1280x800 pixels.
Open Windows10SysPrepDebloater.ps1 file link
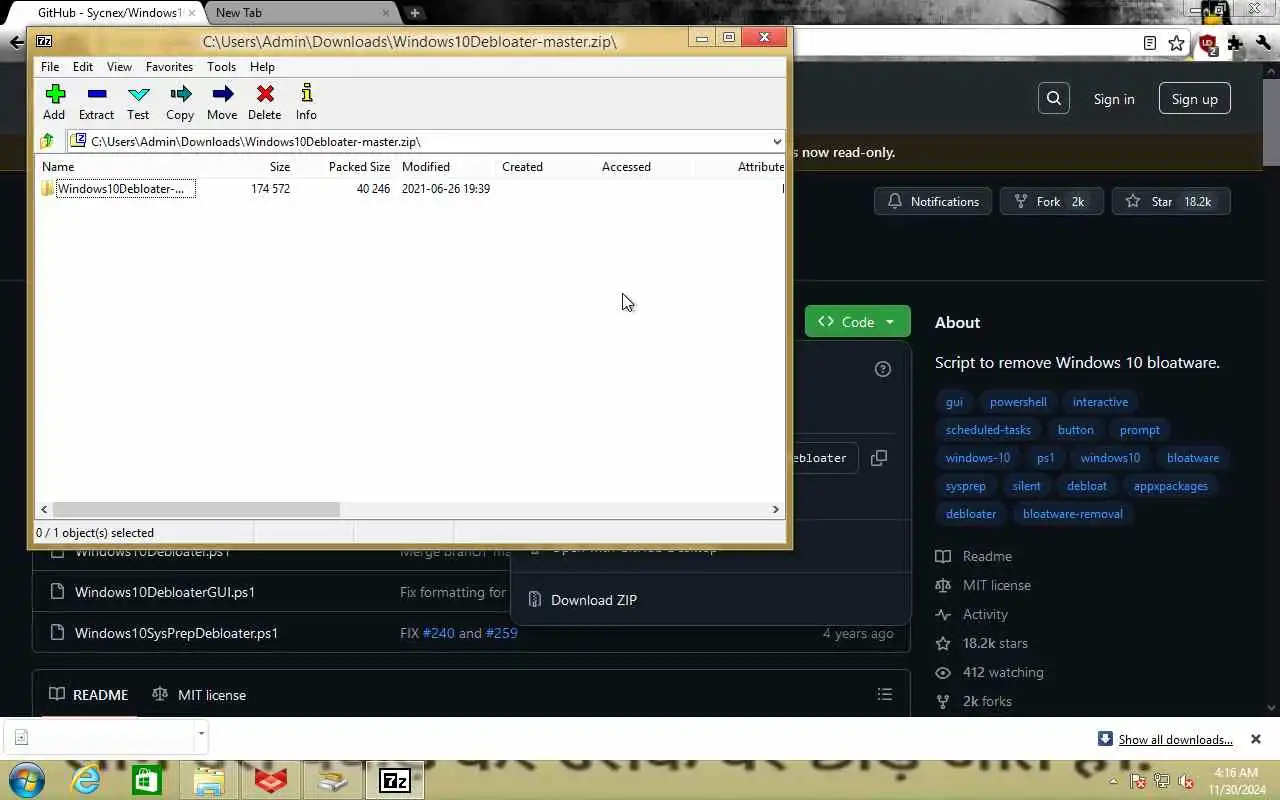[x=176, y=633]
